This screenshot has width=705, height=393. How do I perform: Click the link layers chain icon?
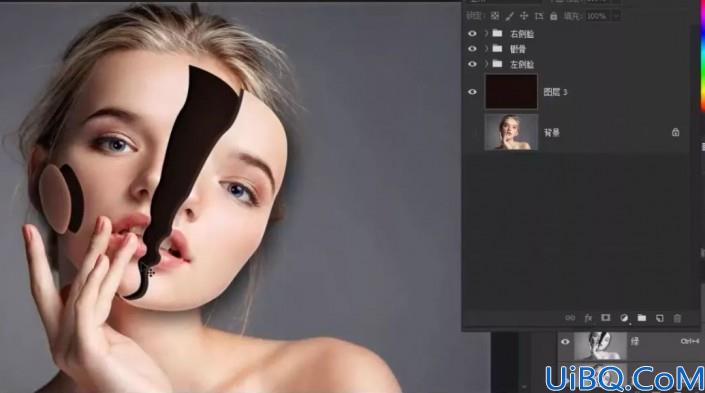570,318
